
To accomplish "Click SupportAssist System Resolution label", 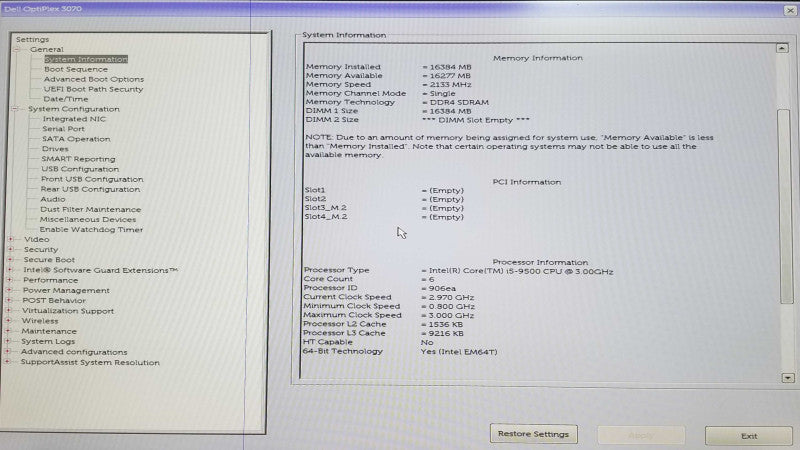I will click(90, 362).
